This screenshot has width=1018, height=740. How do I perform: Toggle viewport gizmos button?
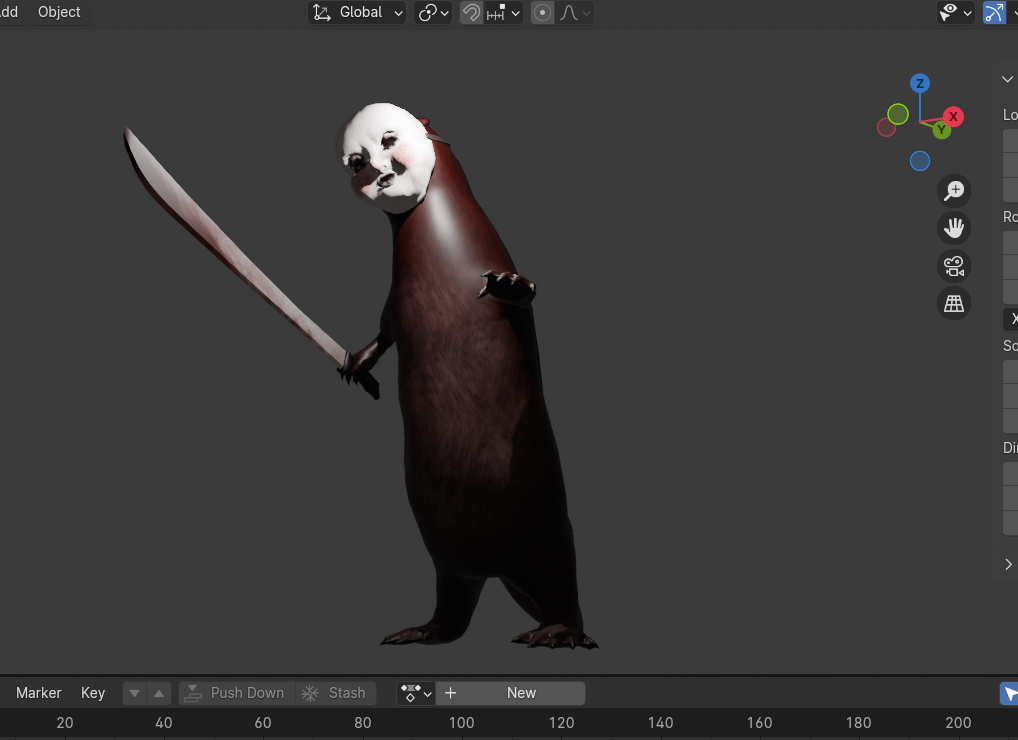click(994, 12)
